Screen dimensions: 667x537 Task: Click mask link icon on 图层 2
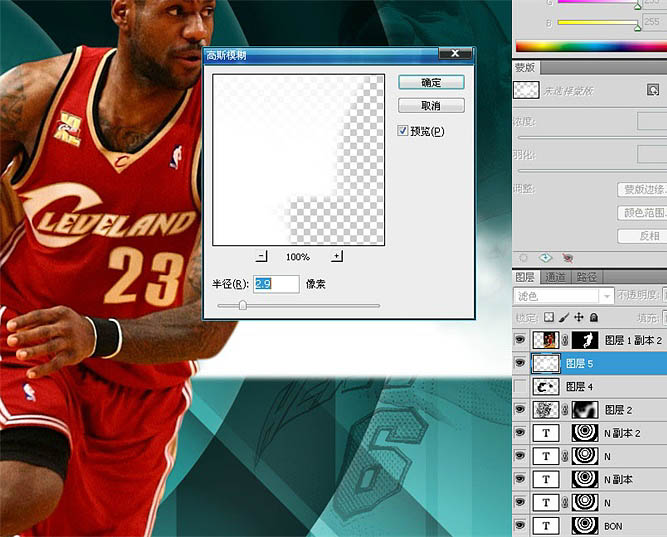(x=565, y=410)
